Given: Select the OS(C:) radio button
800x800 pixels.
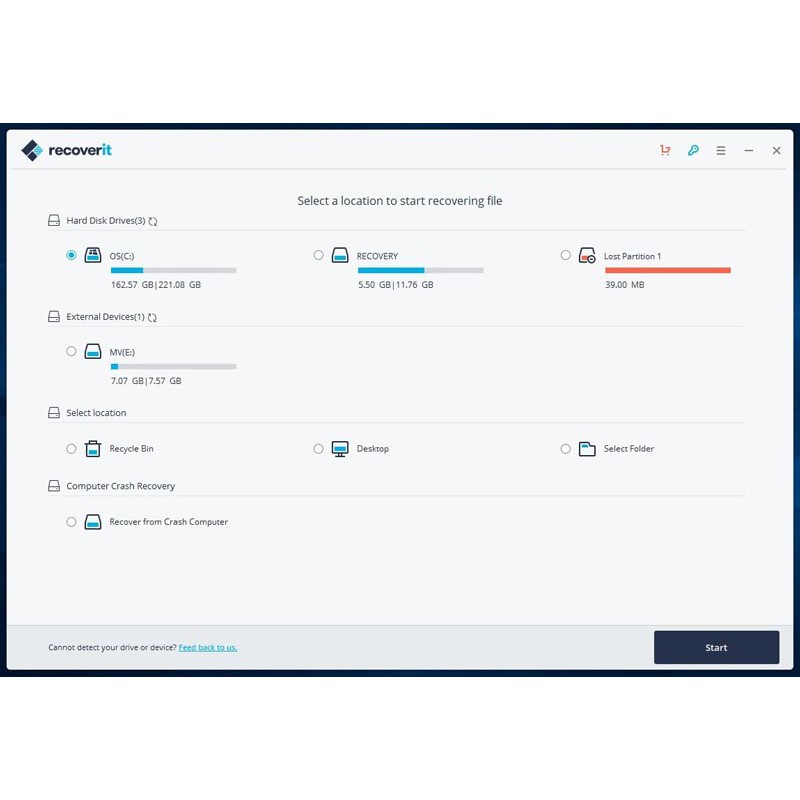Looking at the screenshot, I should (71, 255).
